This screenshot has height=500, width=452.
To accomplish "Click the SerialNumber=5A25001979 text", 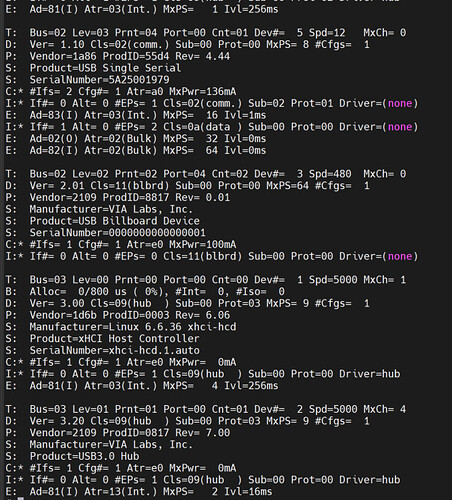I will 99,80.
